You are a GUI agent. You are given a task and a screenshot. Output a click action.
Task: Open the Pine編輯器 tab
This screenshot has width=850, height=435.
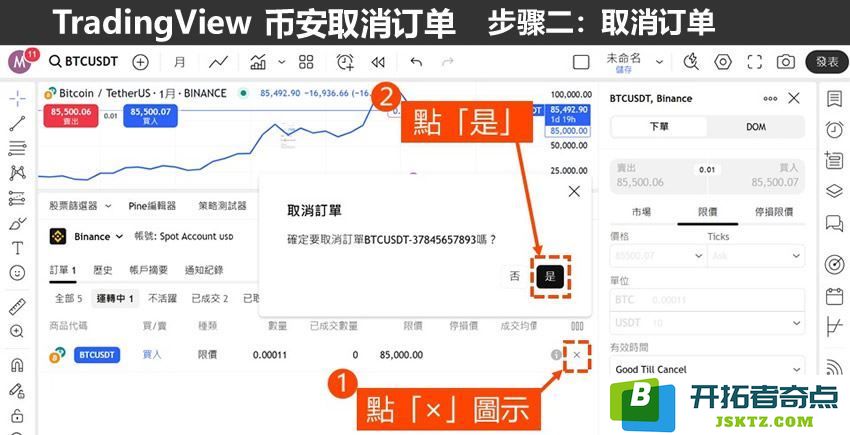(152, 206)
